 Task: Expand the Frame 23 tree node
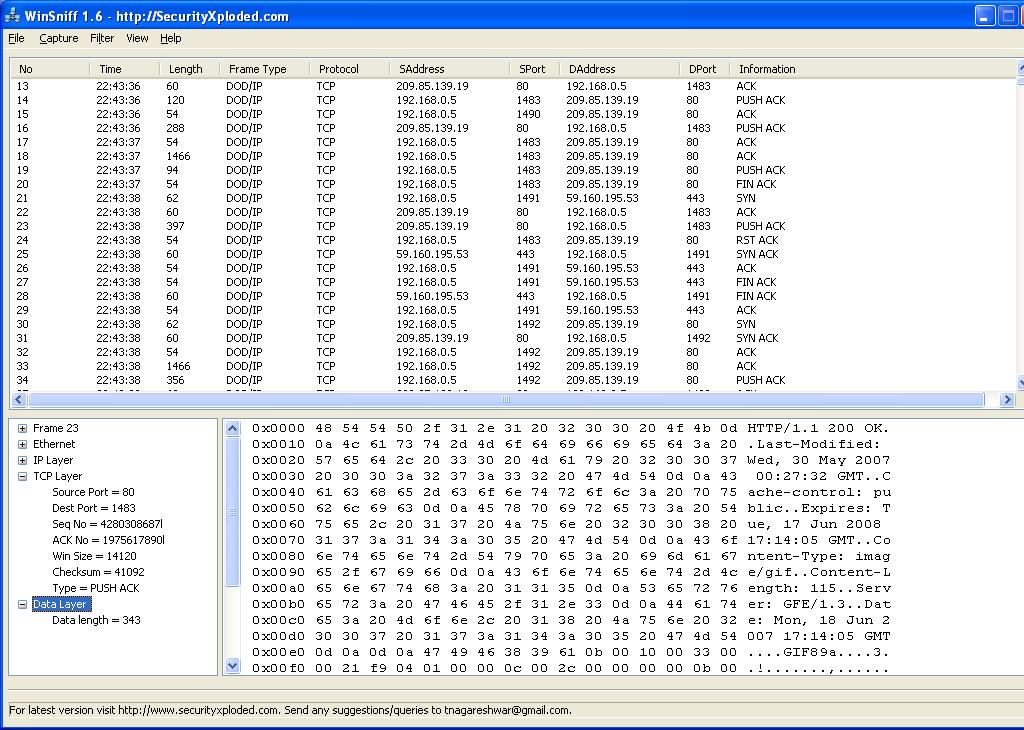[x=22, y=428]
